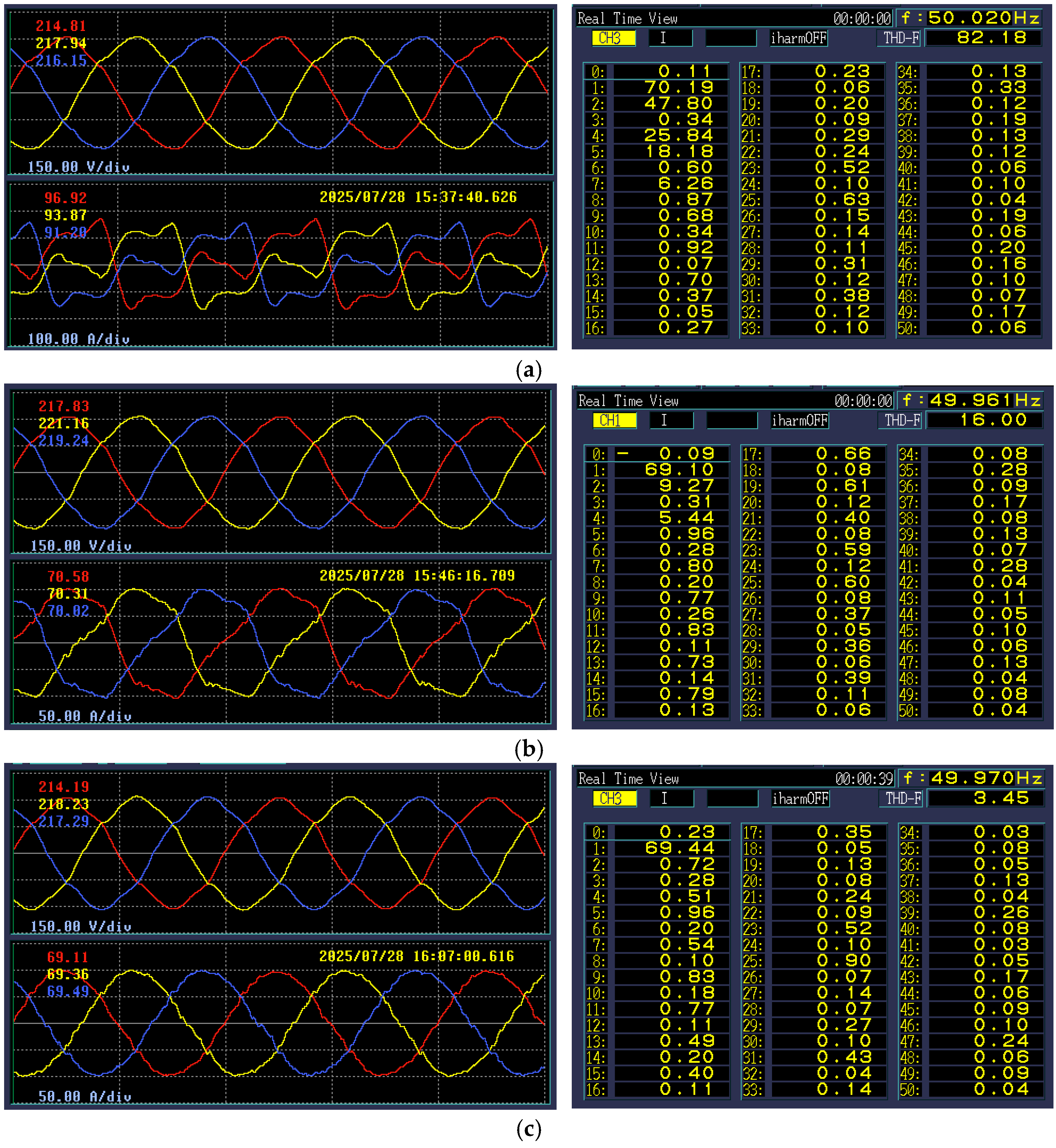Select the I field next to CH1 in panel (b)
Screen dimensions: 1056x1148
click(672, 420)
